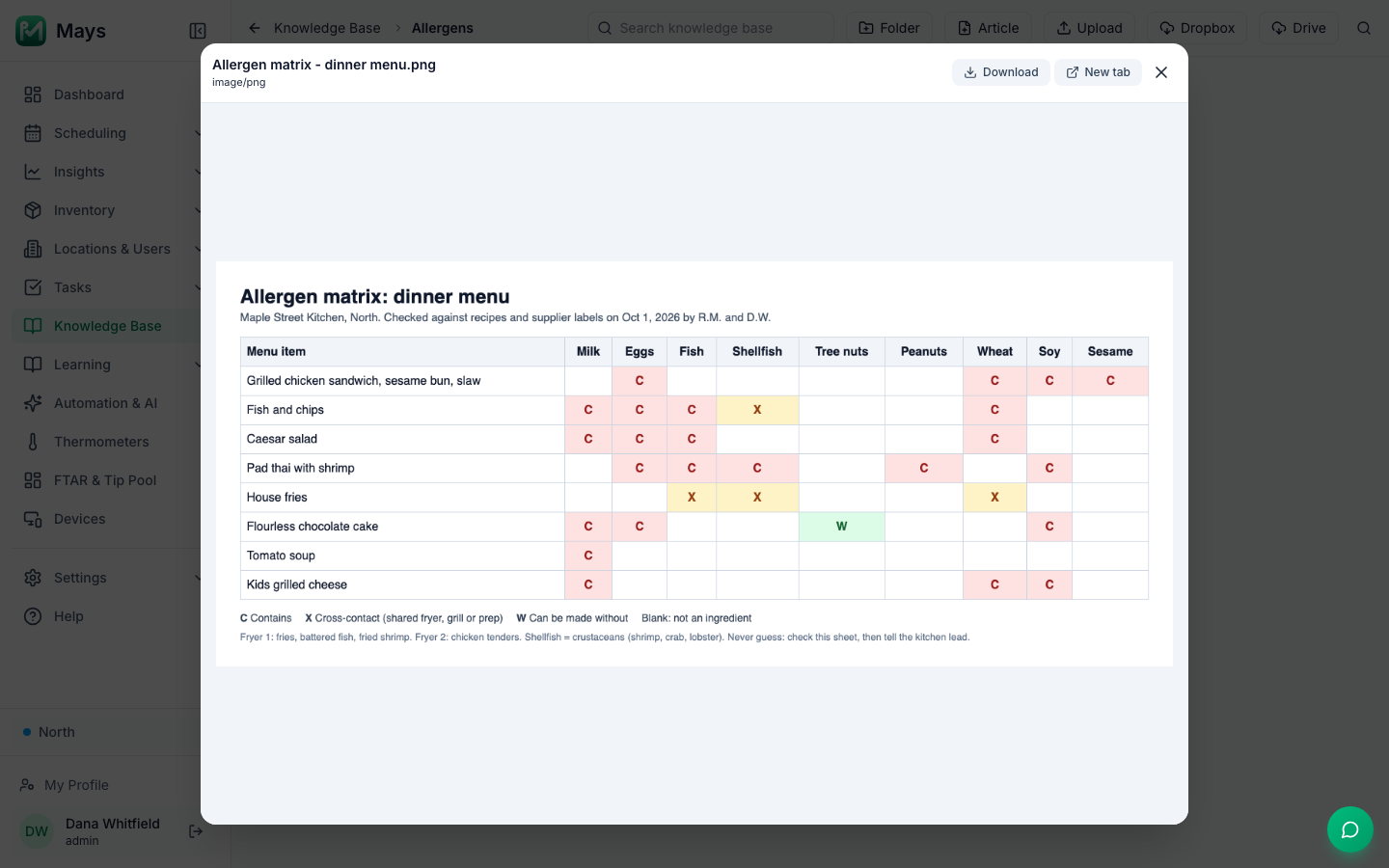1389x868 pixels.
Task: Expand the Insights submenu chevron
Action: [198, 172]
